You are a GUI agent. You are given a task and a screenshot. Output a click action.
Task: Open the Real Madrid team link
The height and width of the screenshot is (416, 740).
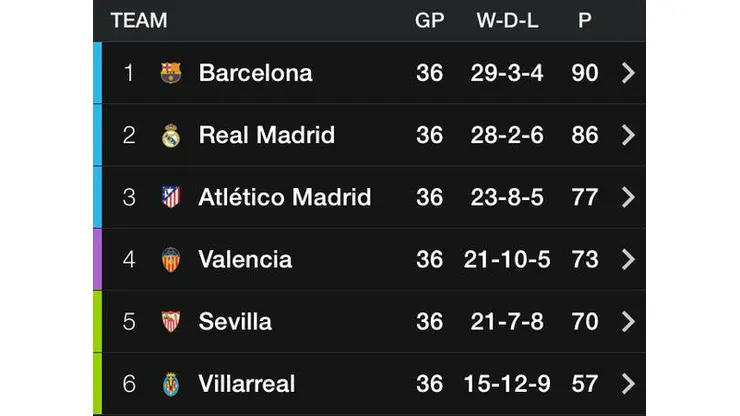point(266,135)
